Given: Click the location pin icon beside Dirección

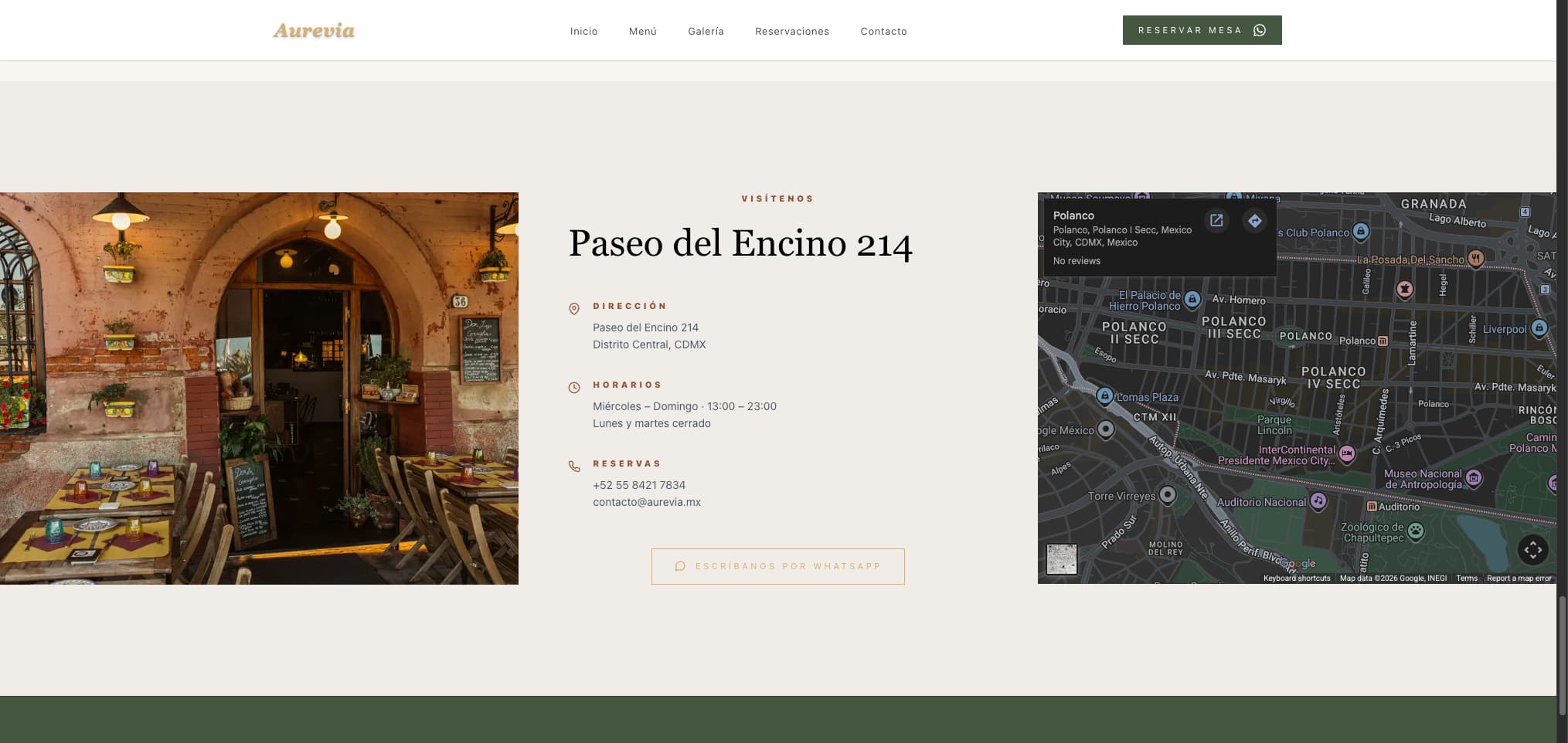Looking at the screenshot, I should click(x=574, y=309).
